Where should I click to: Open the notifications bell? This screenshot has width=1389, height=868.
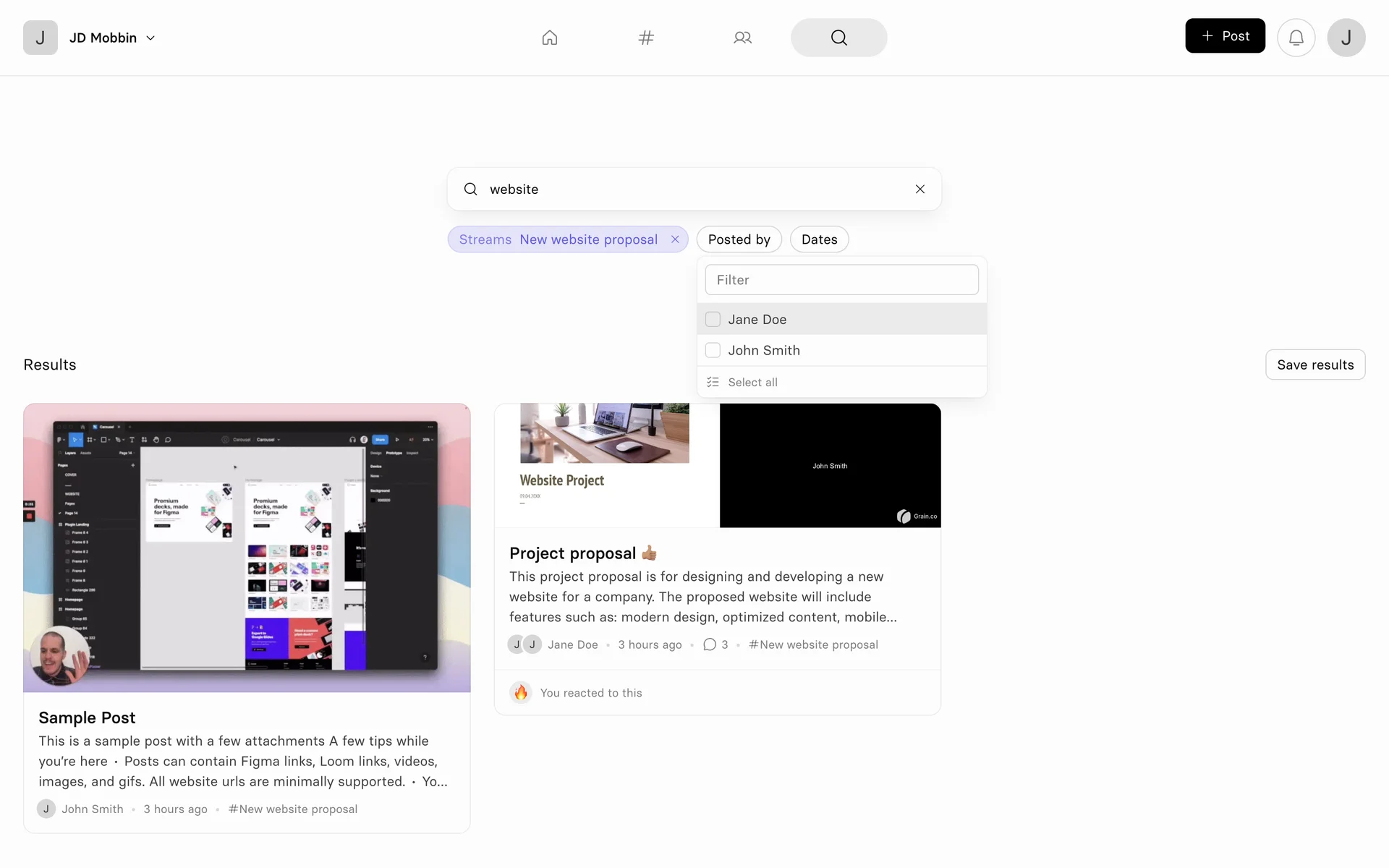point(1296,38)
